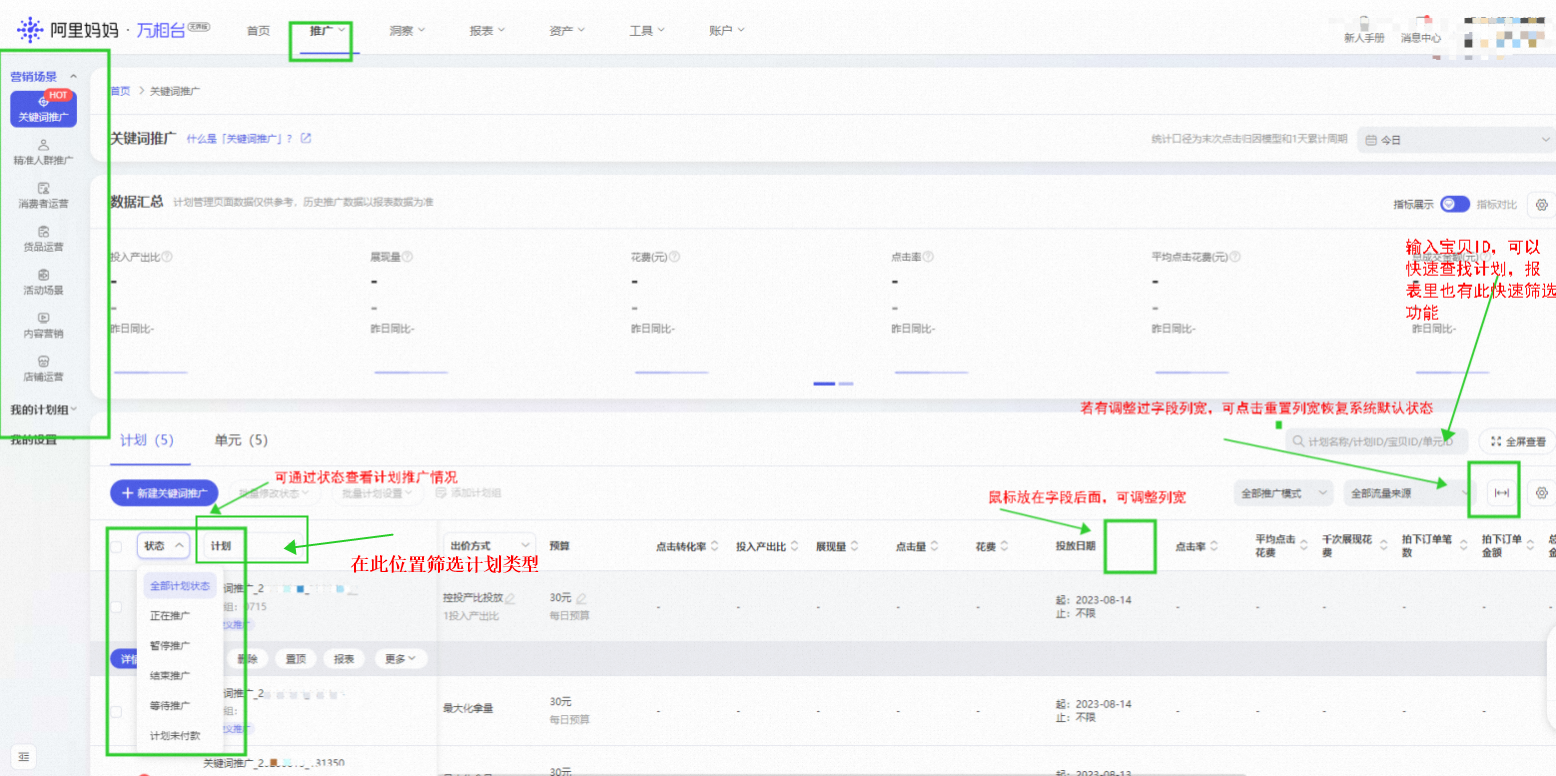This screenshot has width=1556, height=776.
Task: Click the 什么是「关键词推广」? link
Action: tap(239, 138)
